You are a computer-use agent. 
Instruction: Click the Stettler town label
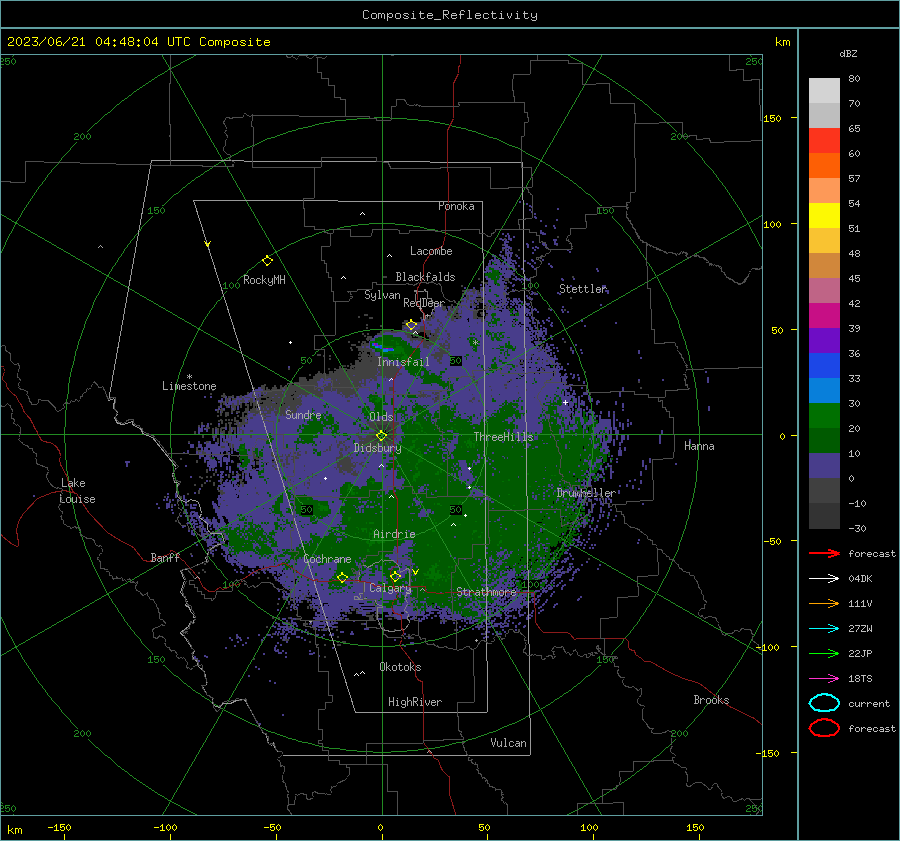click(583, 289)
